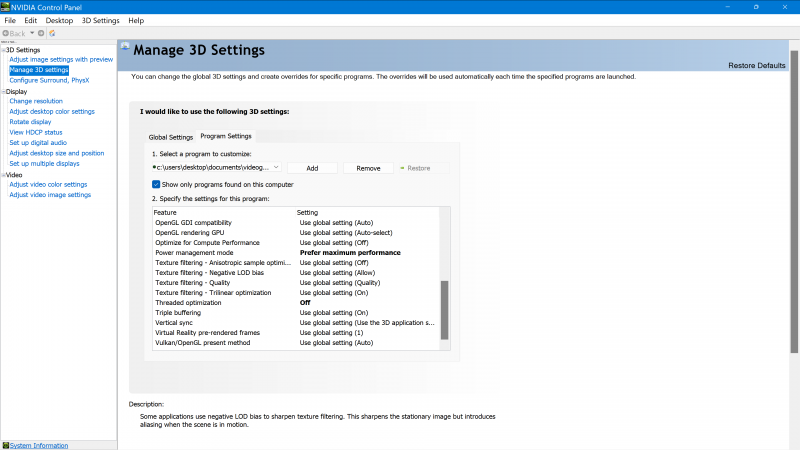
Task: Click Restore Defaults link
Action: coord(757,65)
